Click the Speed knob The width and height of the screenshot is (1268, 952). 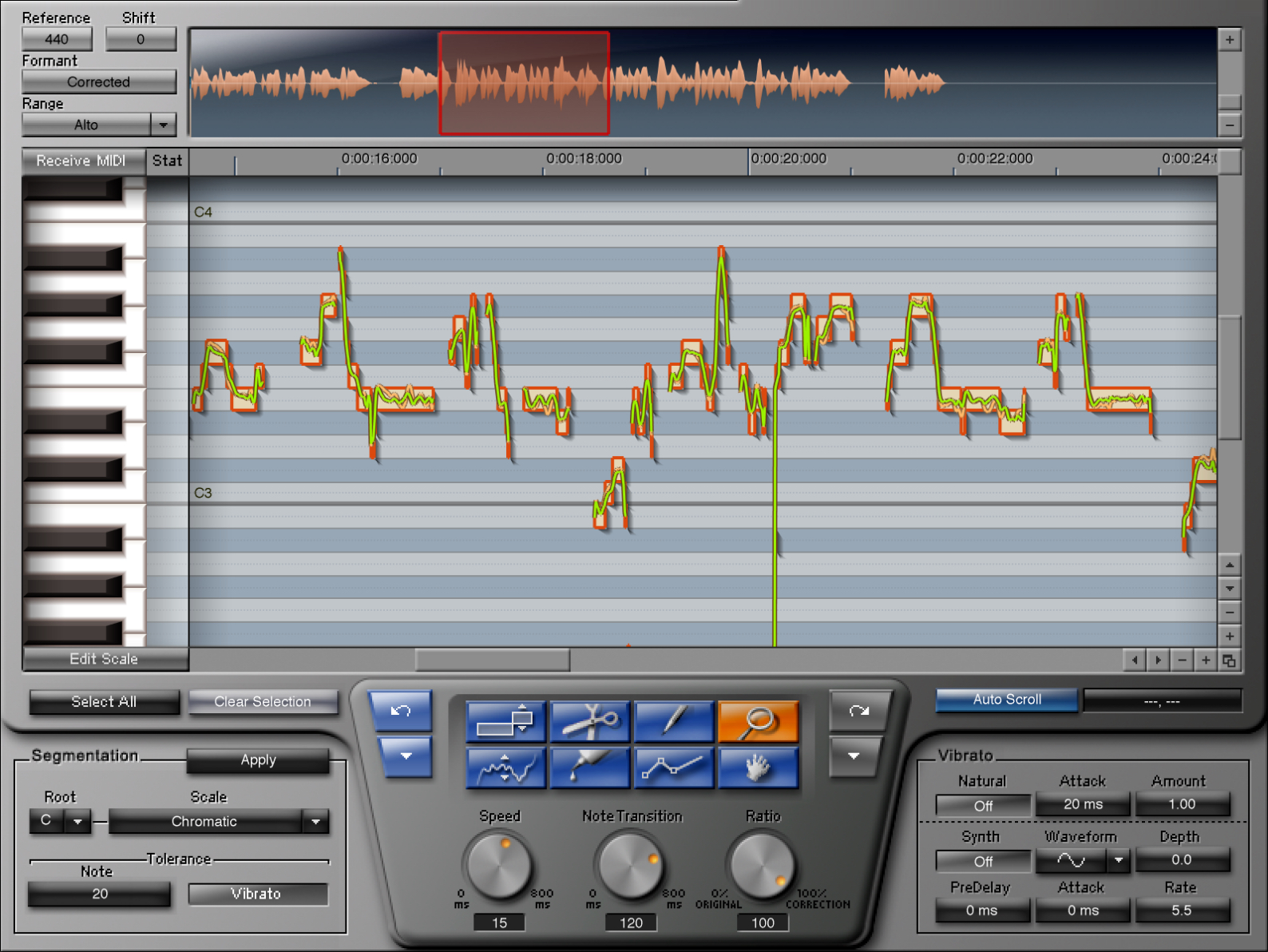click(499, 865)
